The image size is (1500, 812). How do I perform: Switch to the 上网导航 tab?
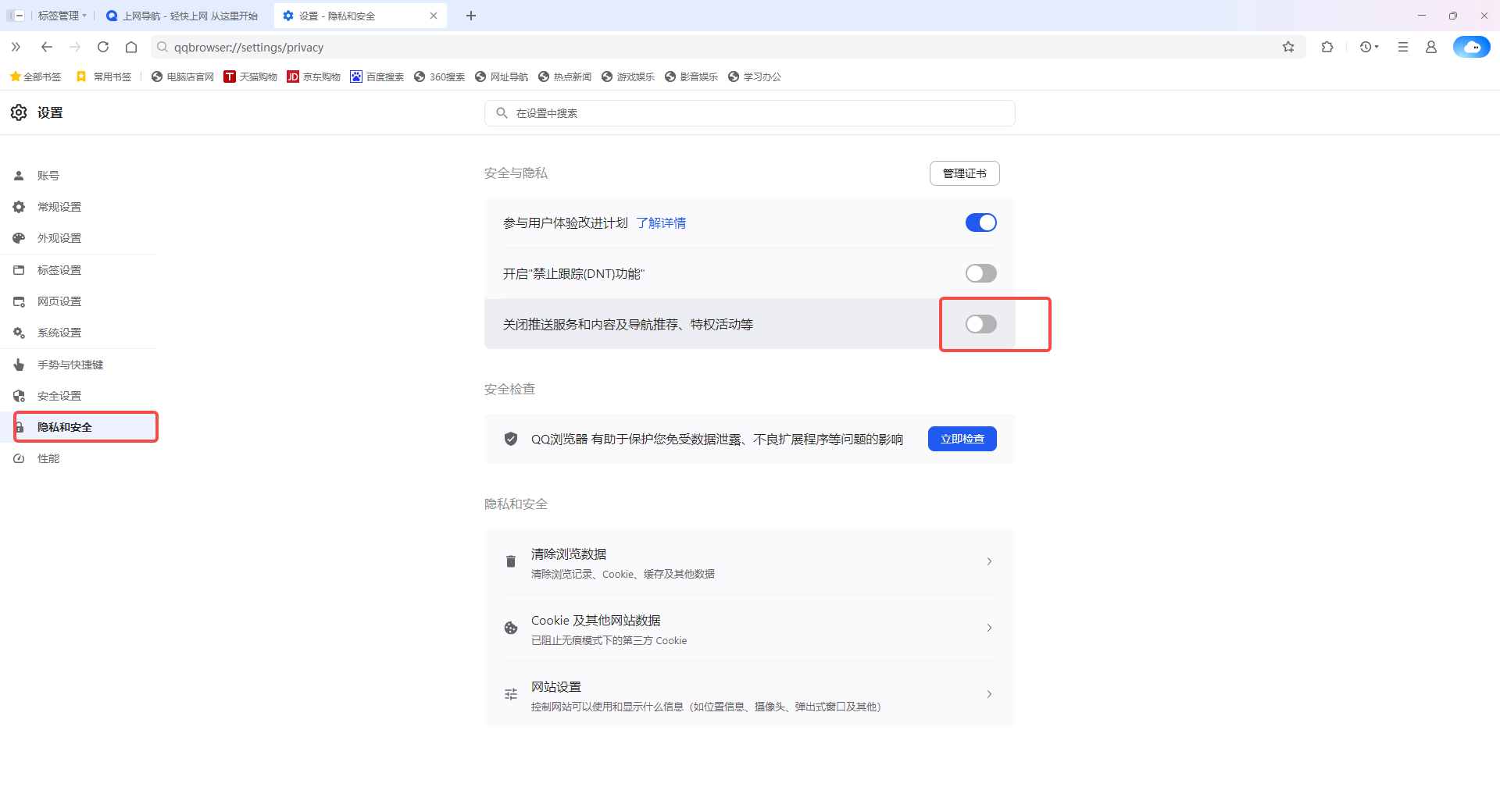182,15
